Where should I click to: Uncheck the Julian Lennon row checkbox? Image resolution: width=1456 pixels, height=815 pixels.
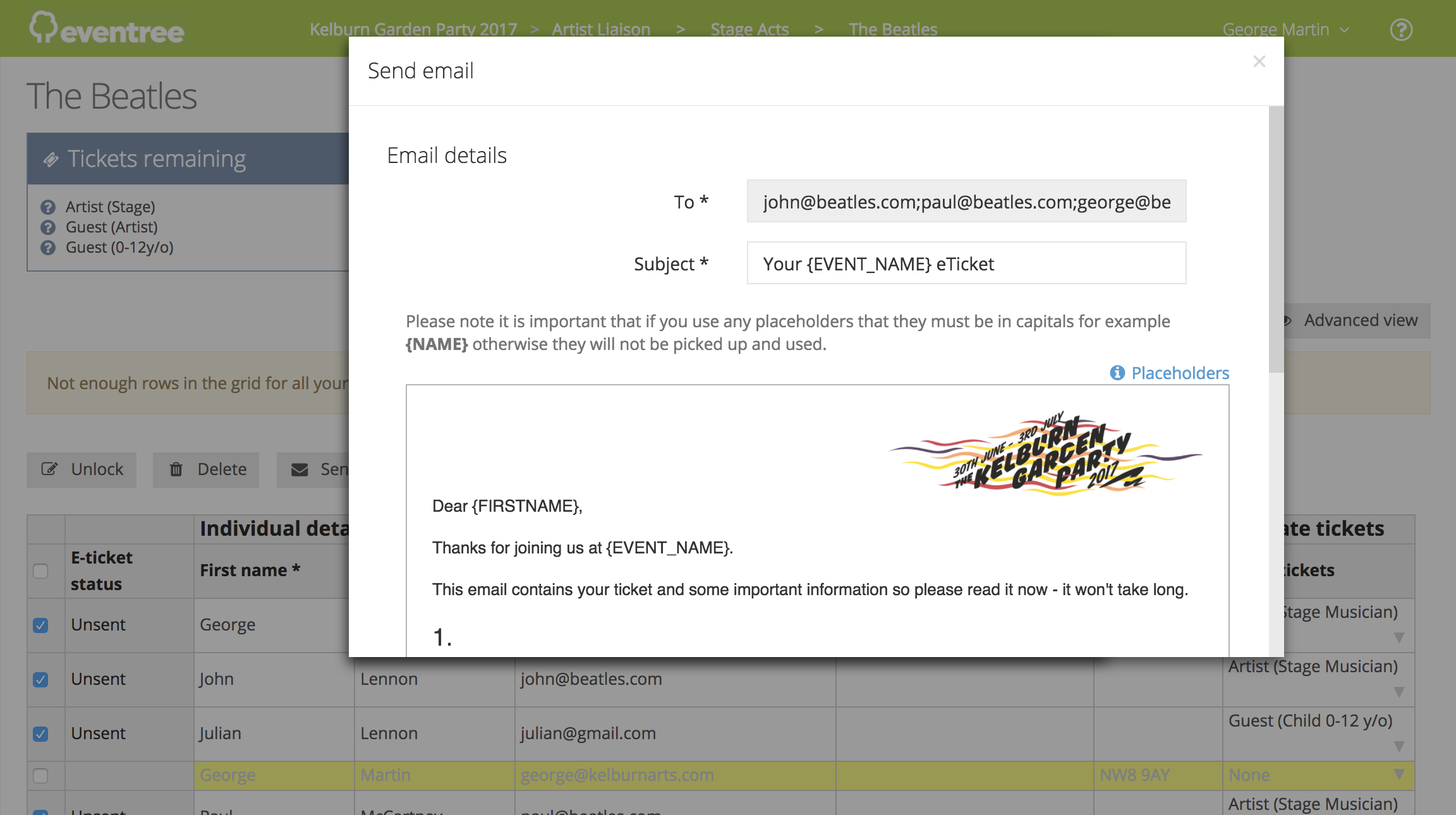click(40, 734)
